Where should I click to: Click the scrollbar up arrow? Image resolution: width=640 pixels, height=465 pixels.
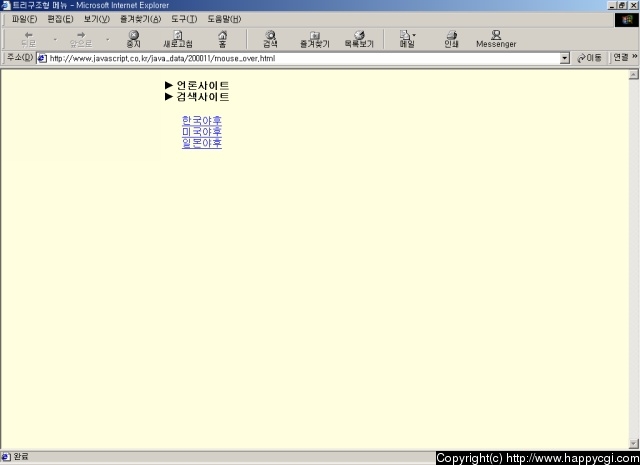633,74
